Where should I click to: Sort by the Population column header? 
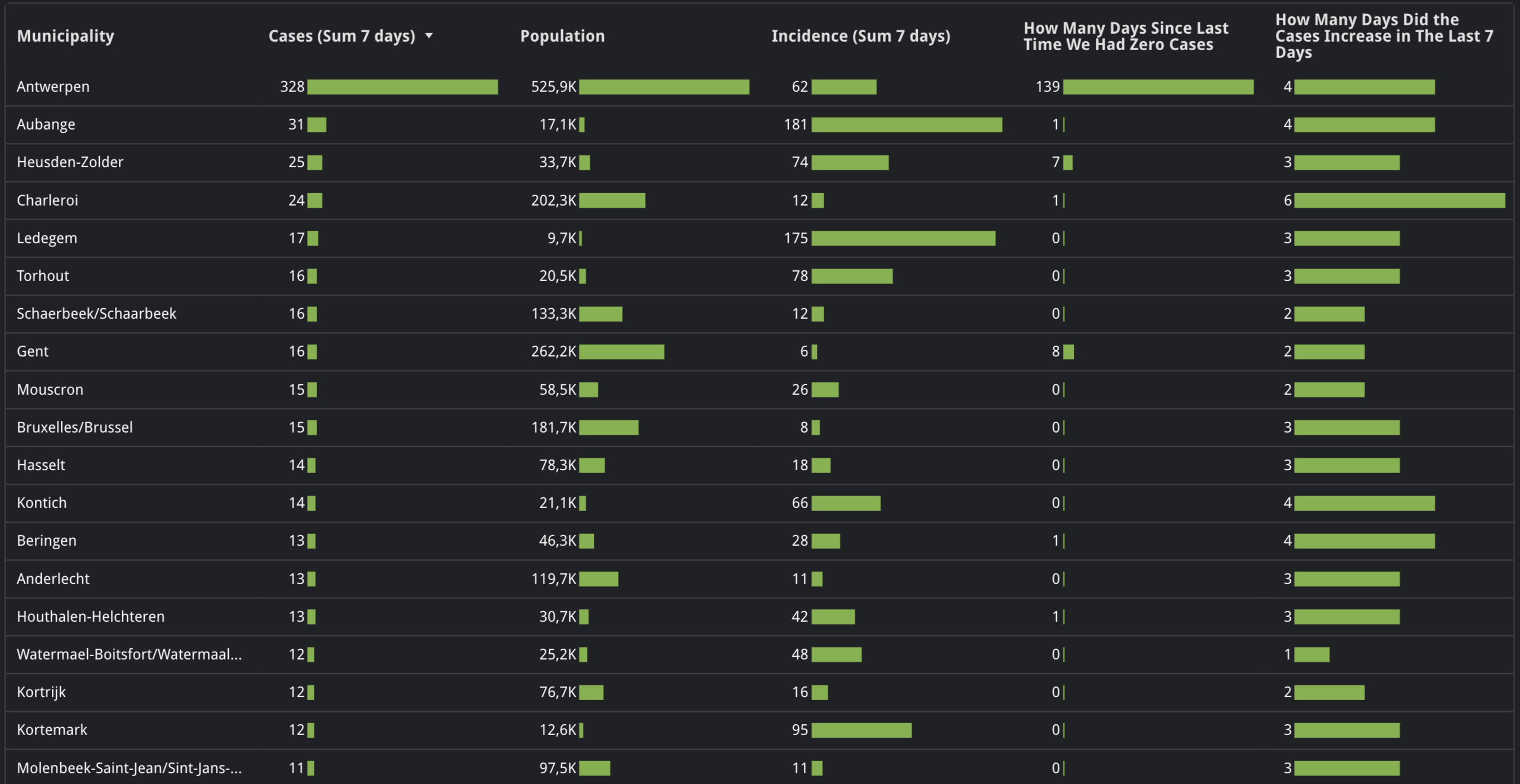coord(562,36)
